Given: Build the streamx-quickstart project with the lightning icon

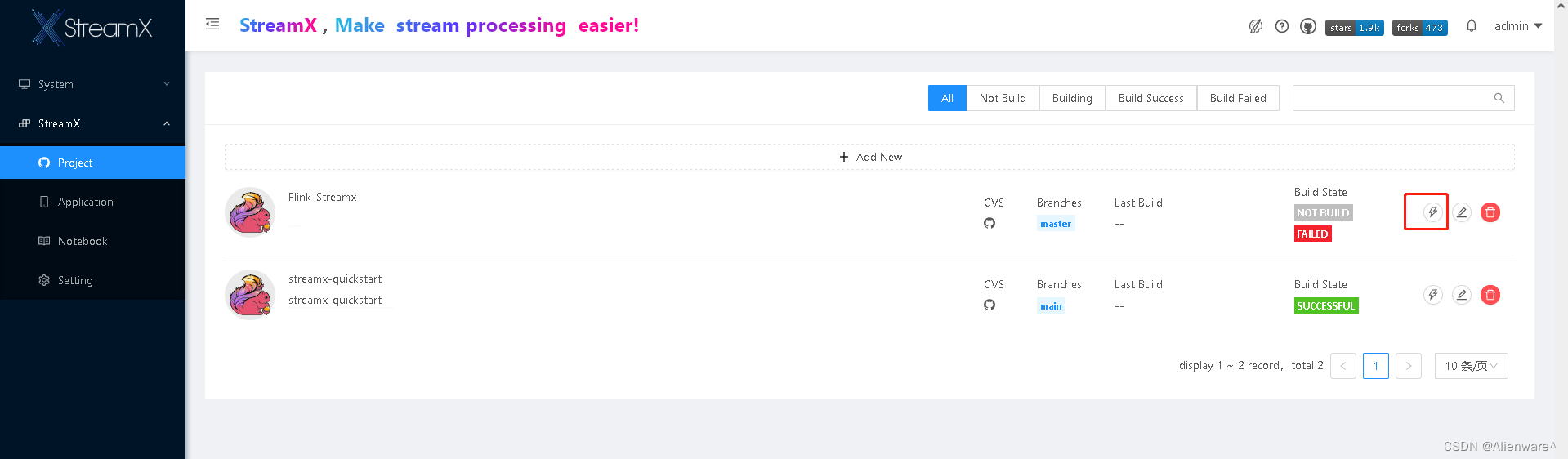Looking at the screenshot, I should pyautogui.click(x=1432, y=295).
